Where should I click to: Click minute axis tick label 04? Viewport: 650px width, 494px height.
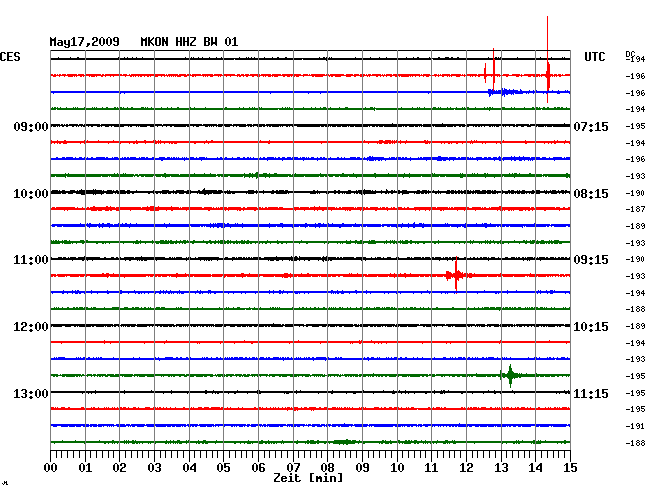coord(189,467)
